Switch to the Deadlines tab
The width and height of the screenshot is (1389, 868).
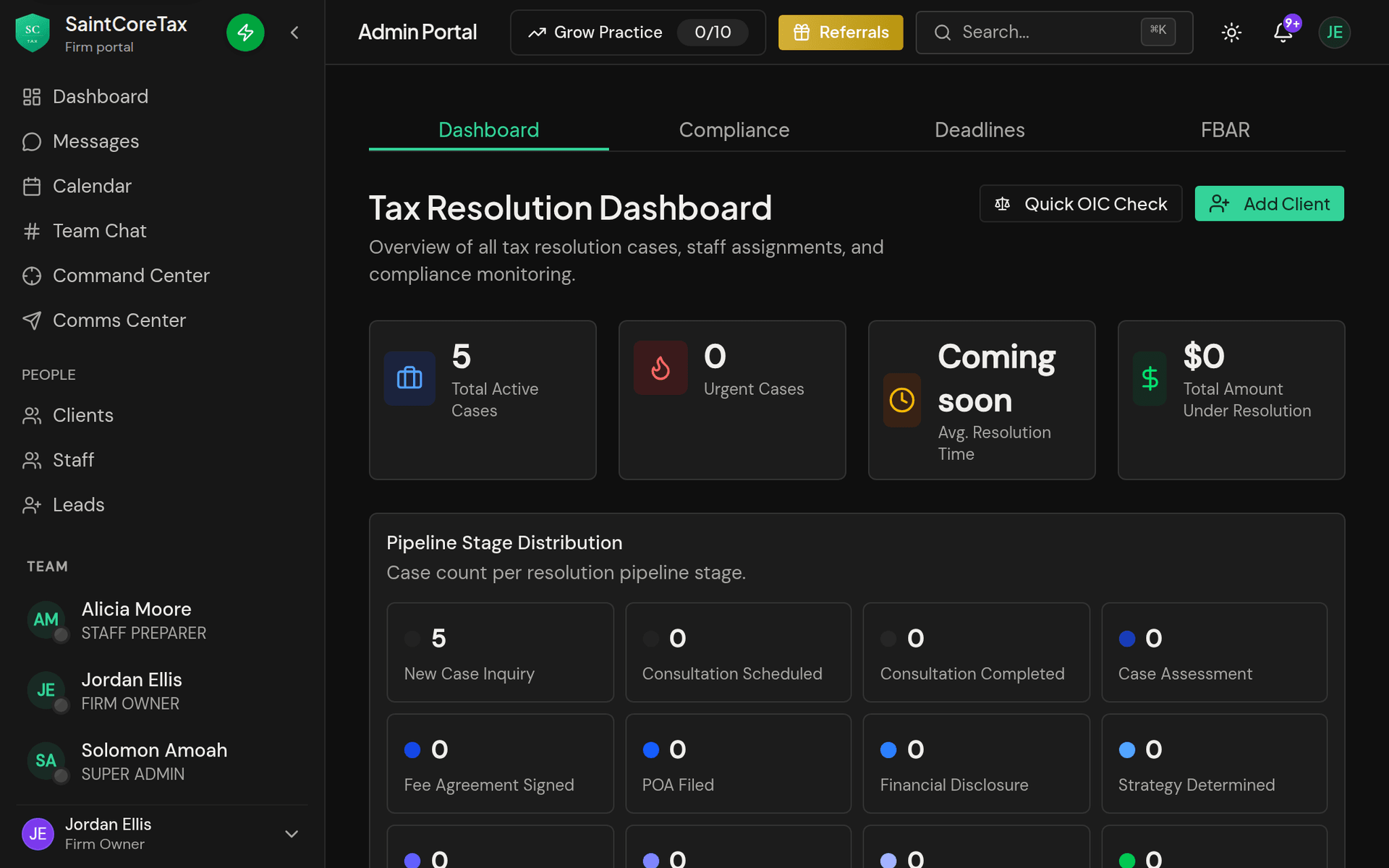[x=980, y=130]
